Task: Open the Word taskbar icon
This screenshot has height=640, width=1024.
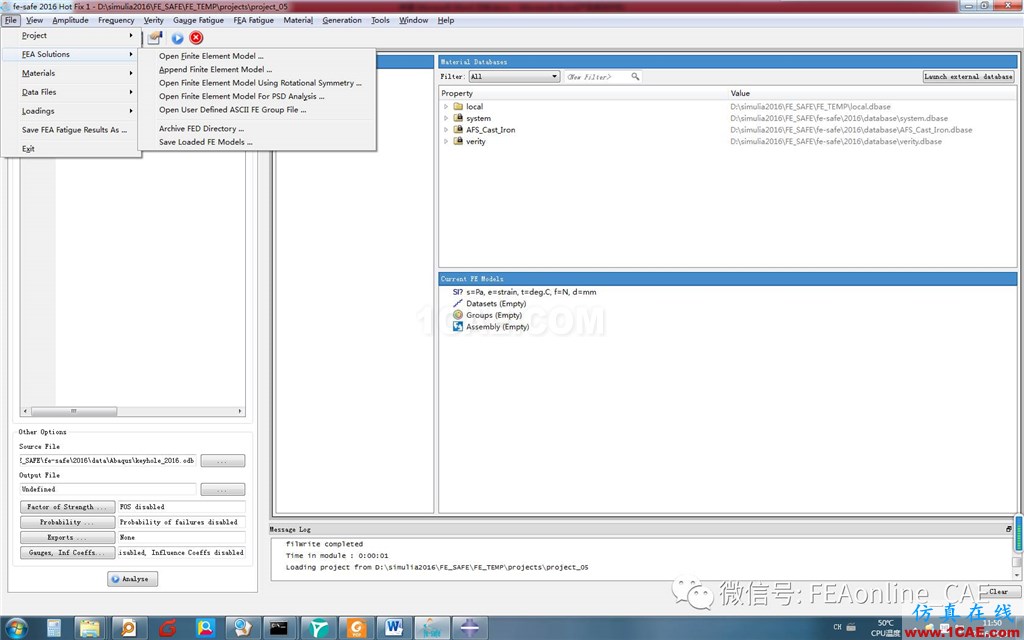Action: pos(394,628)
